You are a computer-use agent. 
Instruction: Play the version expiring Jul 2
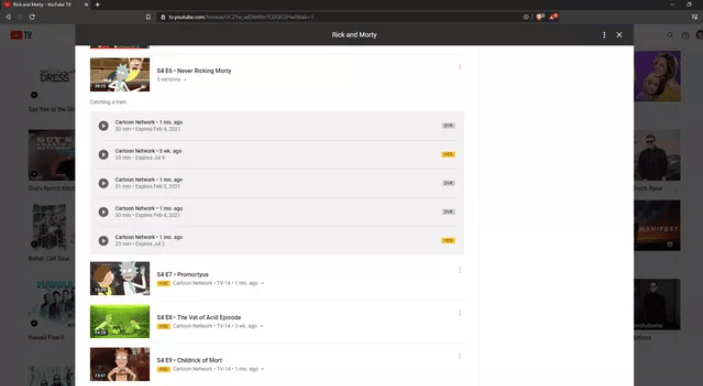(x=104, y=241)
